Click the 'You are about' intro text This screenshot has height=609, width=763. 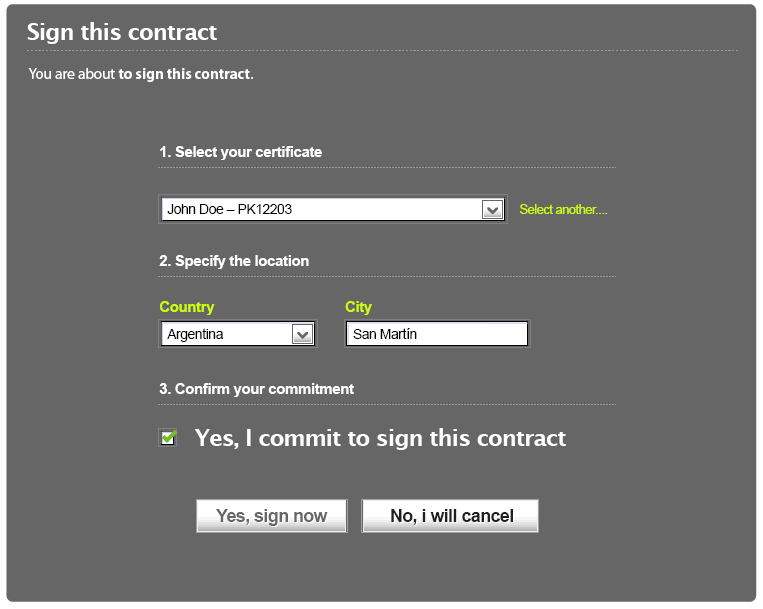[72, 74]
